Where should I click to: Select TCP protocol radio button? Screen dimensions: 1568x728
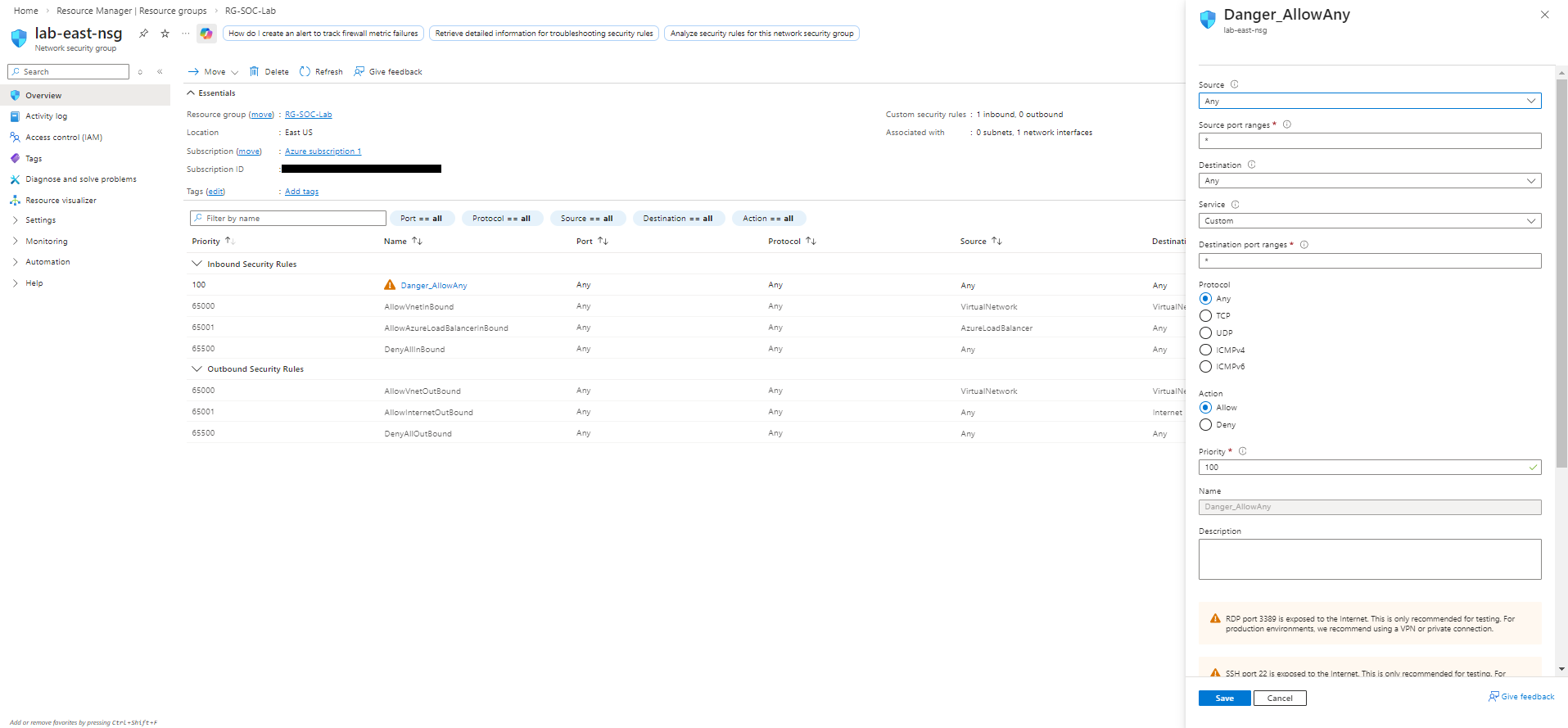[1205, 316]
